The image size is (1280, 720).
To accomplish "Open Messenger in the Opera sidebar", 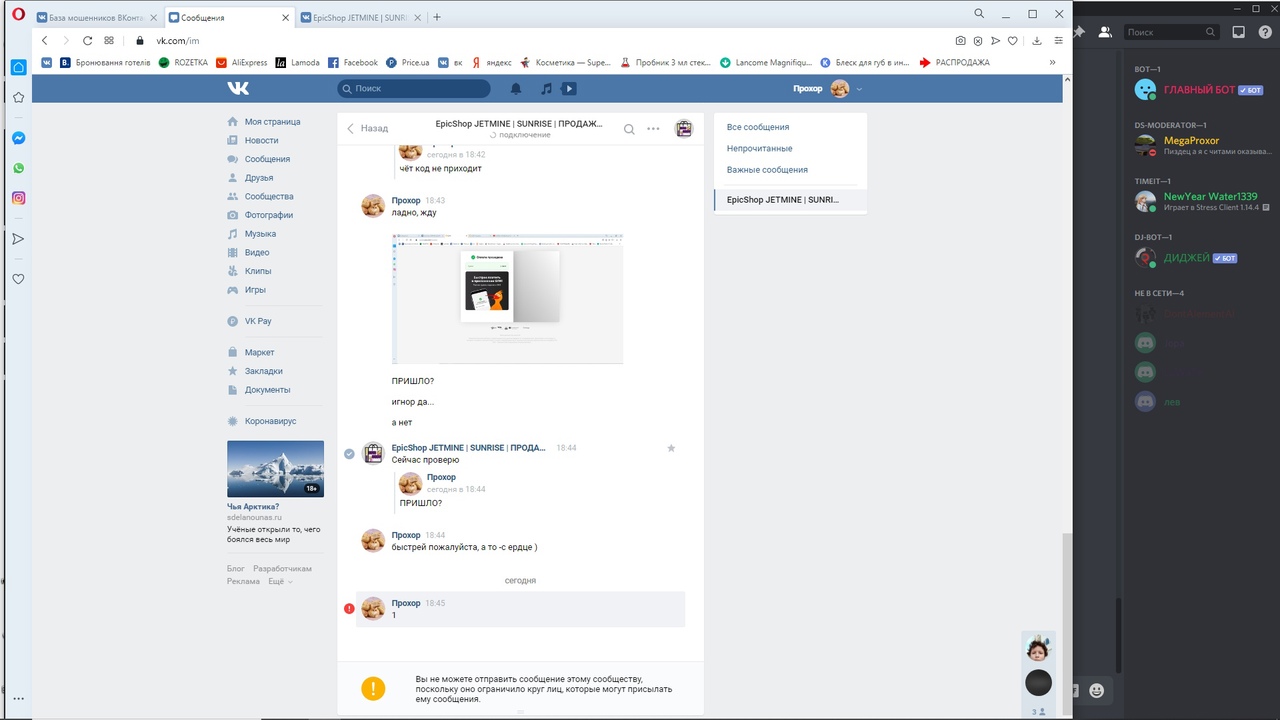I will pyautogui.click(x=18, y=138).
